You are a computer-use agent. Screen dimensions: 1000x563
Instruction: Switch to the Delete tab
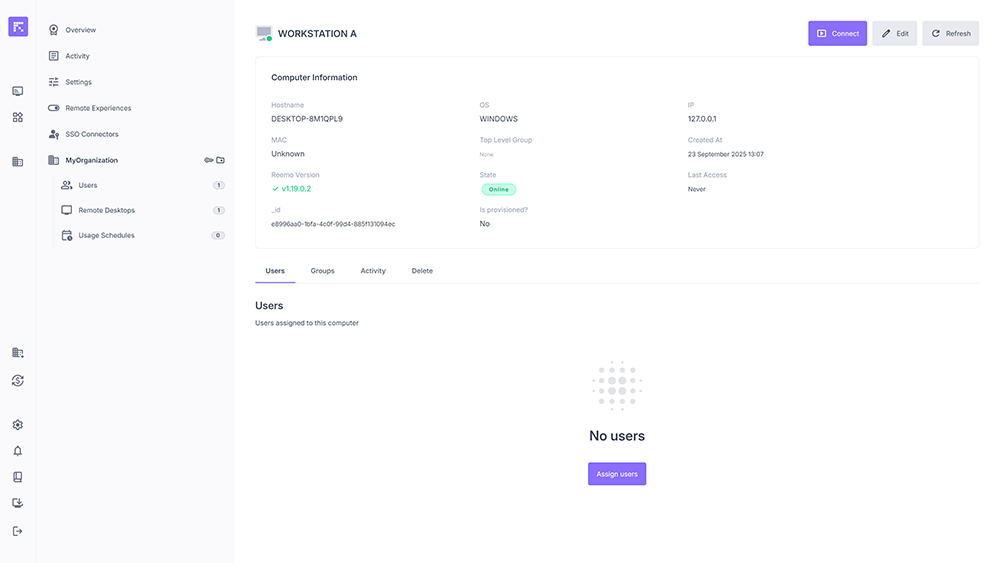422,271
